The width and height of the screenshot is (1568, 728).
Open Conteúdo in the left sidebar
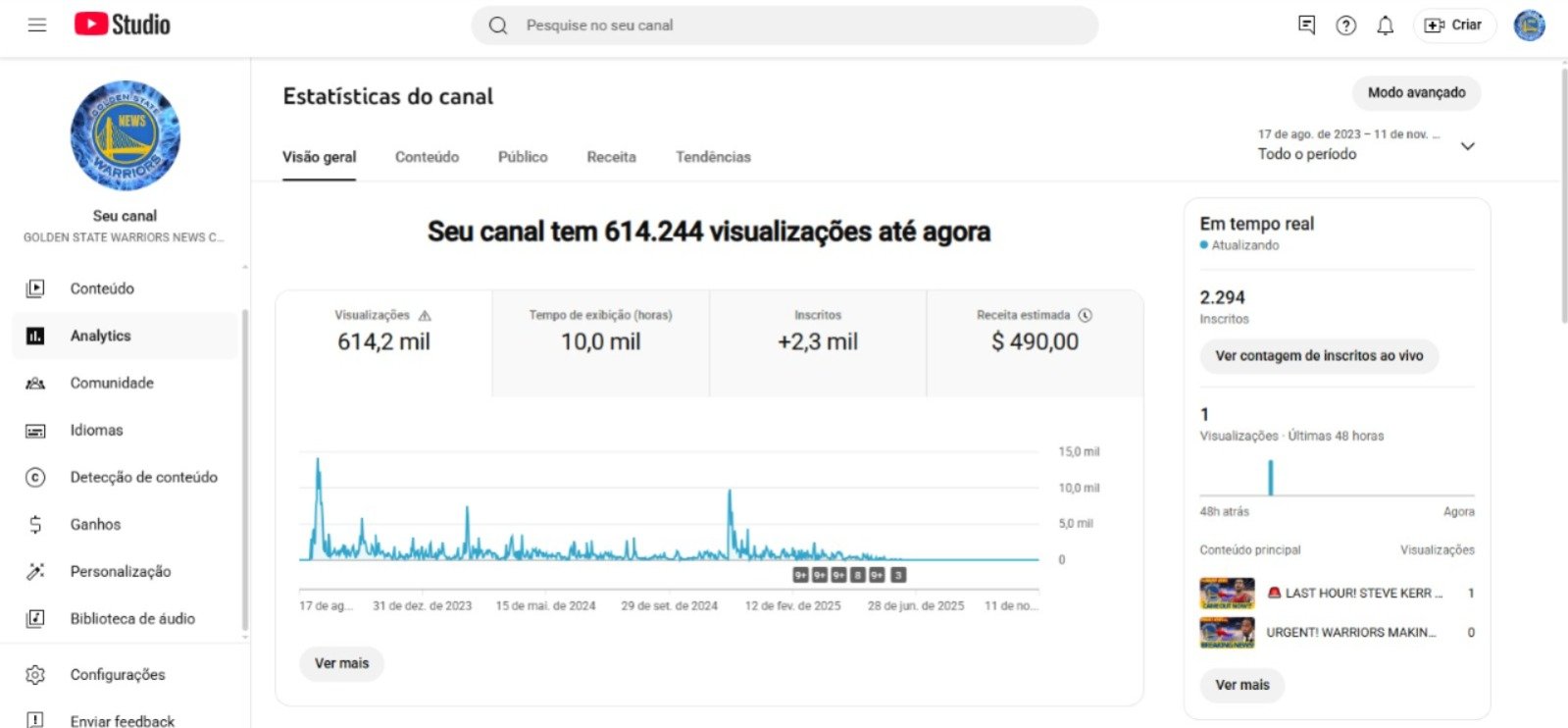click(x=102, y=288)
